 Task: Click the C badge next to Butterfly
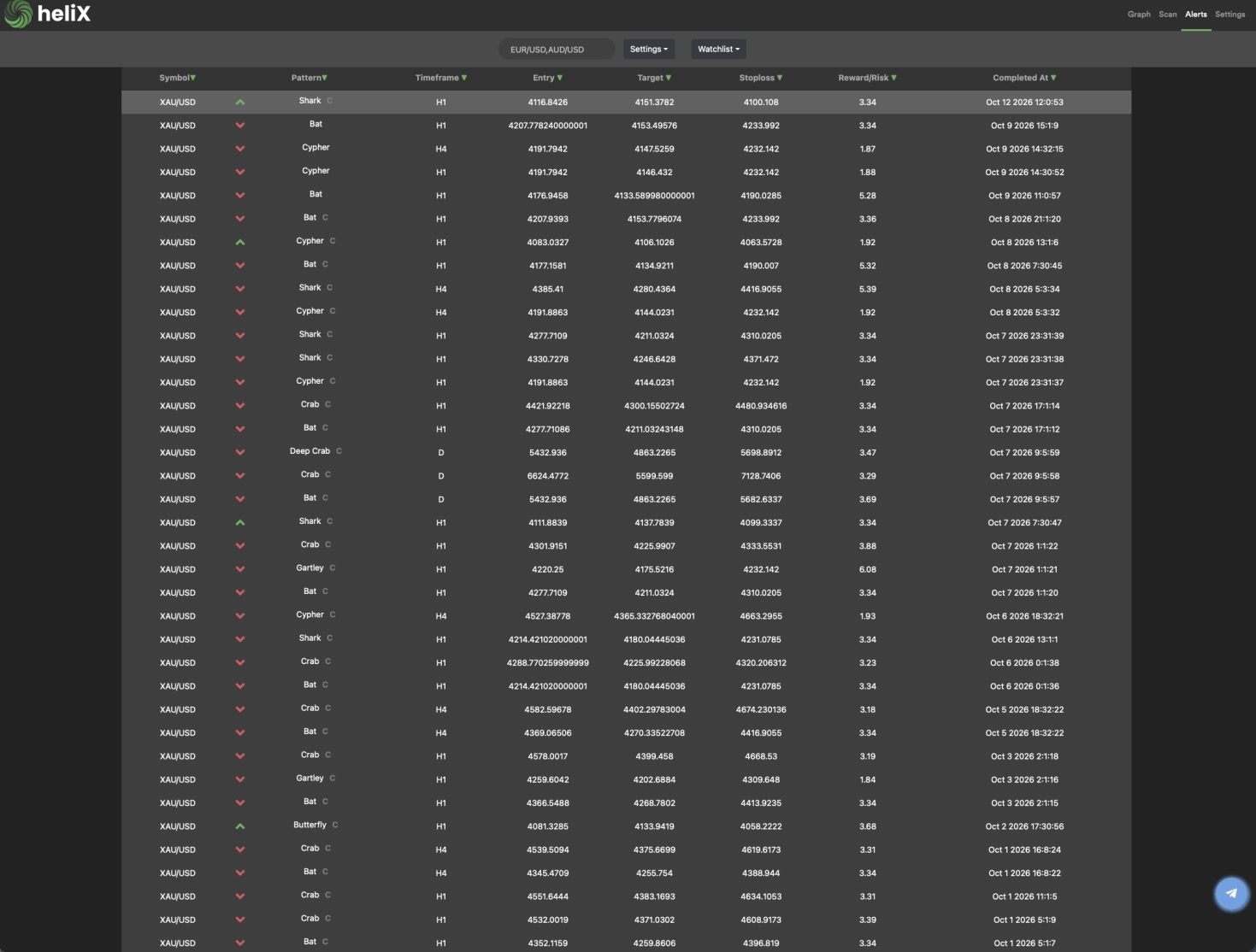click(335, 825)
